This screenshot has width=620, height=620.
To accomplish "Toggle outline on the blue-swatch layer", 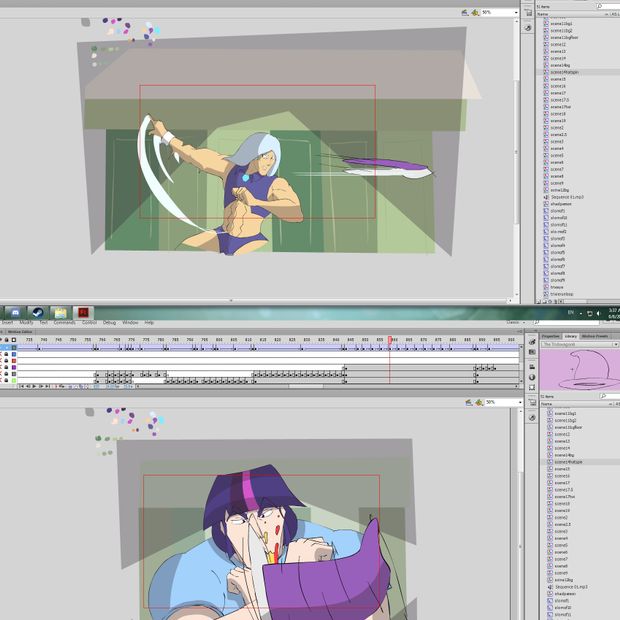I will pos(14,354).
